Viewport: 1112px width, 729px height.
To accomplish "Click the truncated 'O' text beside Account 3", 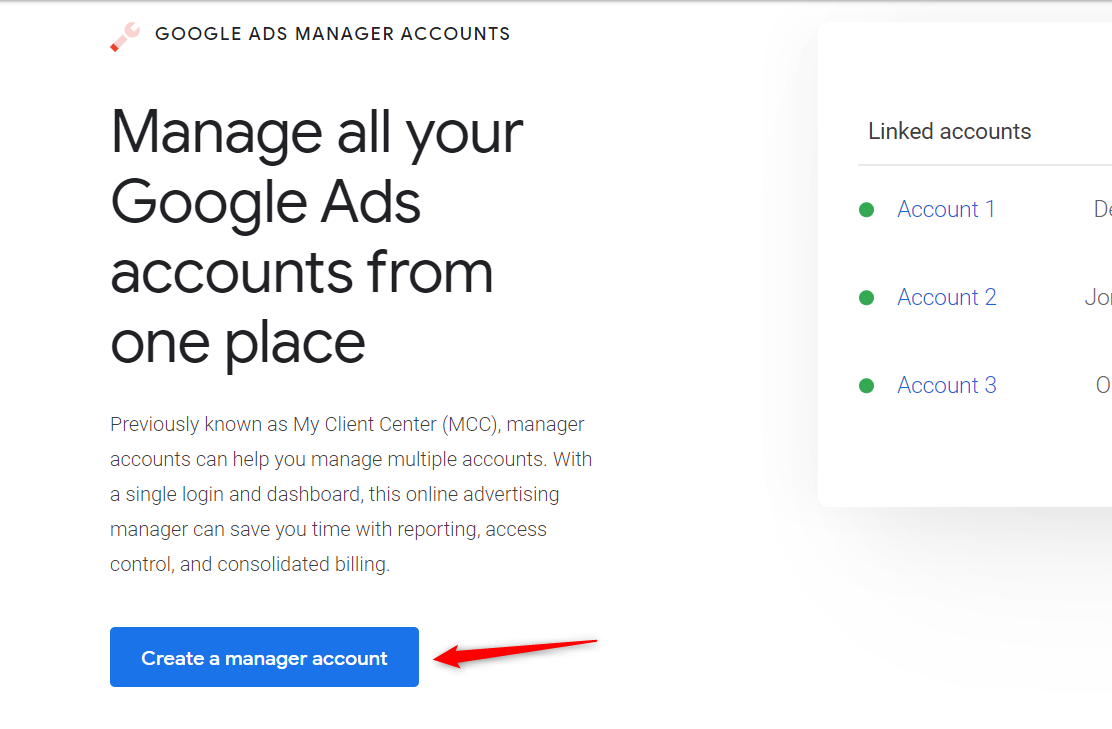I will (x=1103, y=385).
